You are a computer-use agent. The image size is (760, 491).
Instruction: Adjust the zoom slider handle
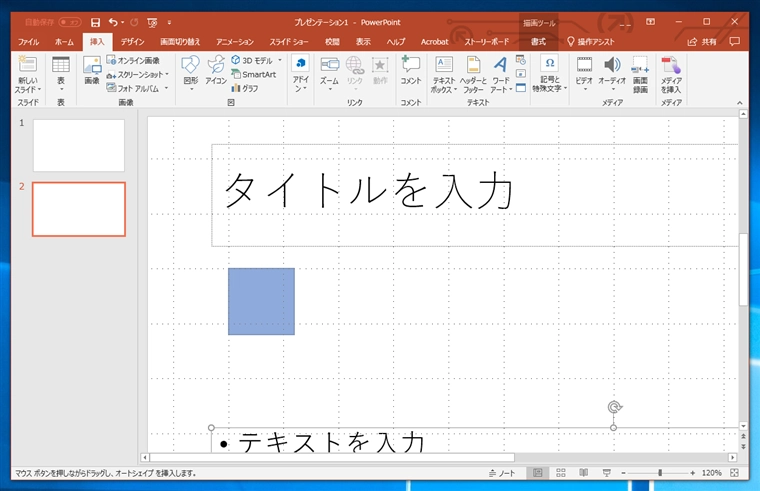tap(660, 473)
